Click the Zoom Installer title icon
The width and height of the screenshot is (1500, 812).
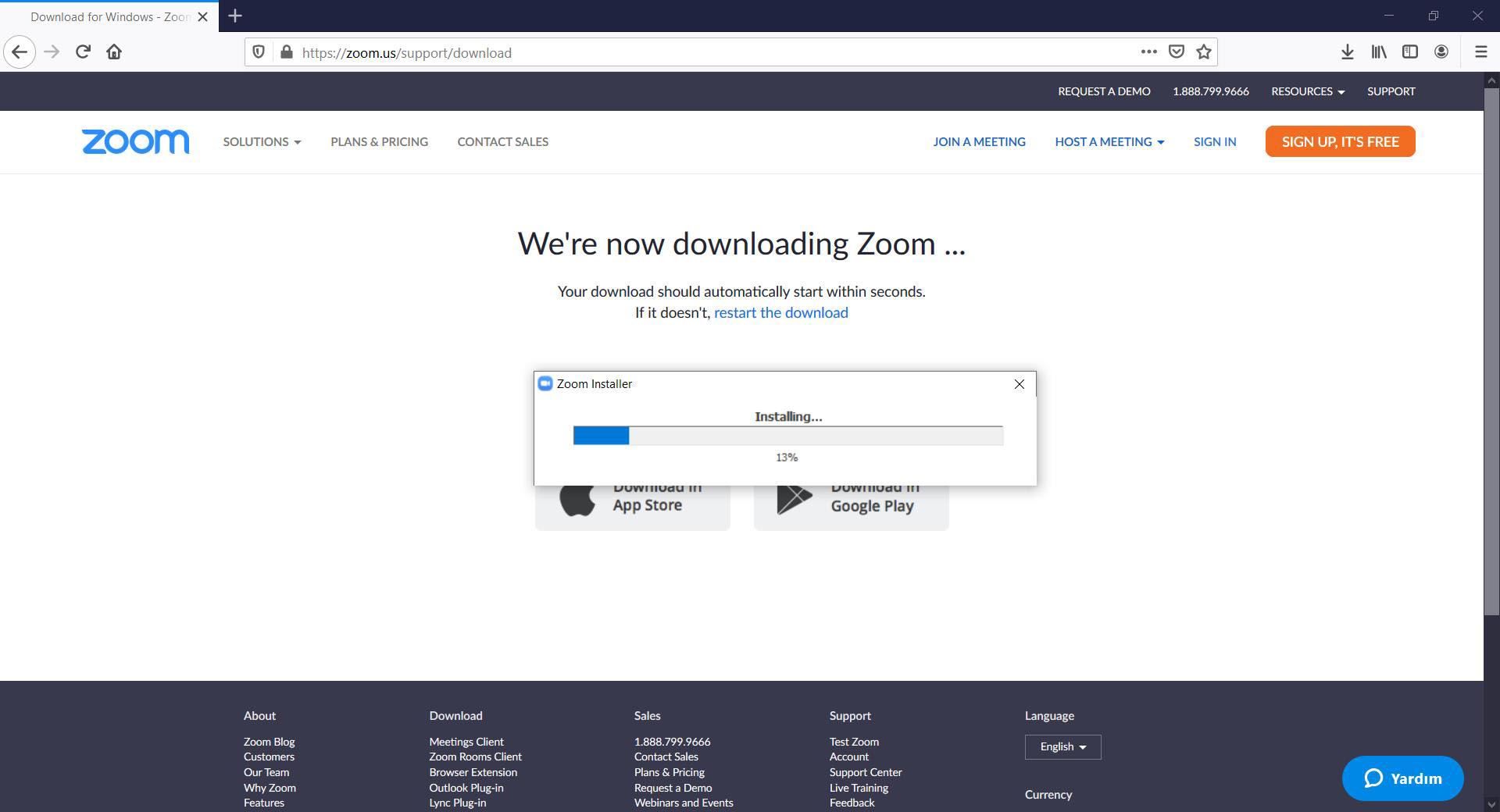coord(545,383)
